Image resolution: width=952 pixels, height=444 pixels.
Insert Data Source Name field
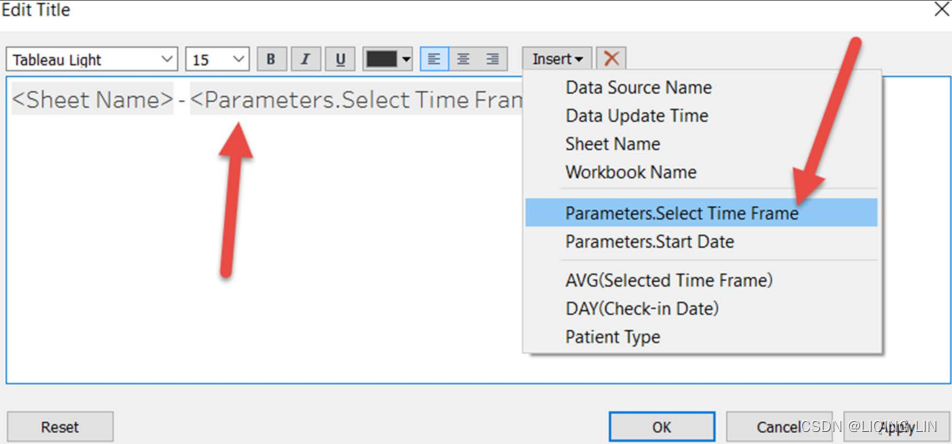[638, 87]
